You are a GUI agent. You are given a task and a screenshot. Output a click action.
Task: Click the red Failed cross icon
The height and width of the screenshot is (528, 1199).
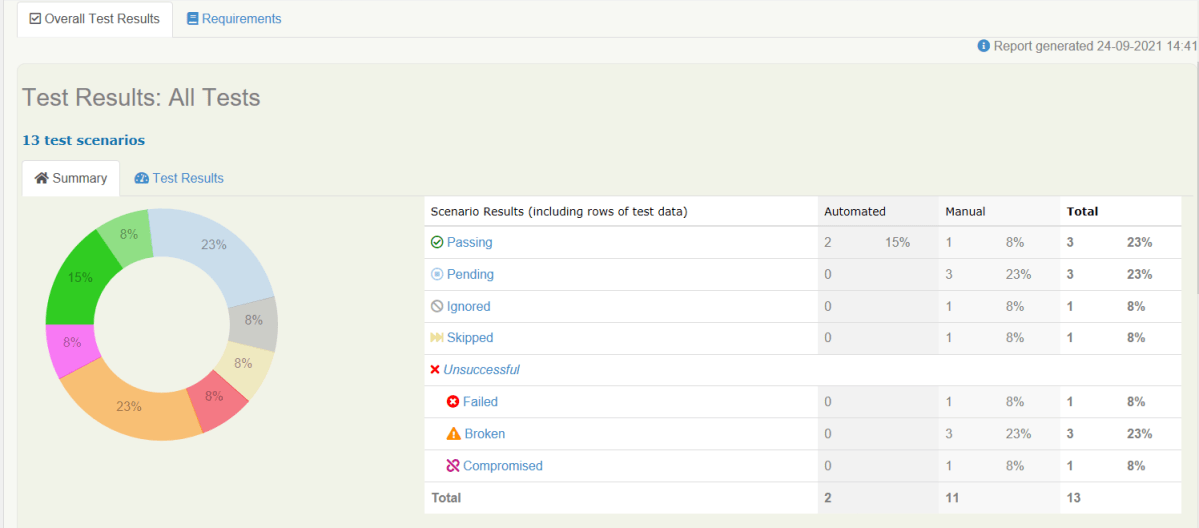(x=452, y=402)
